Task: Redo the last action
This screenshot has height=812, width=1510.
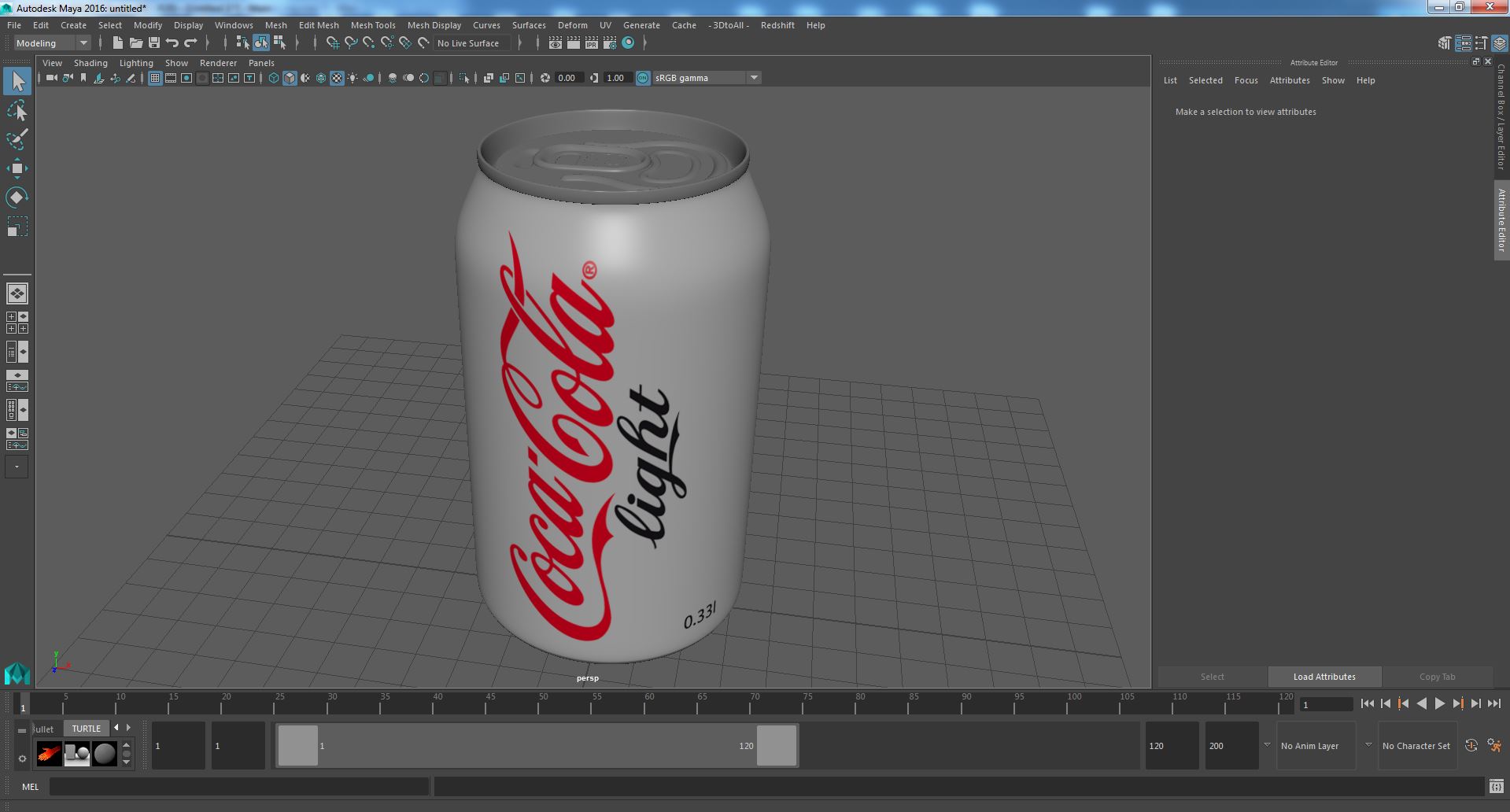Action: (190, 43)
